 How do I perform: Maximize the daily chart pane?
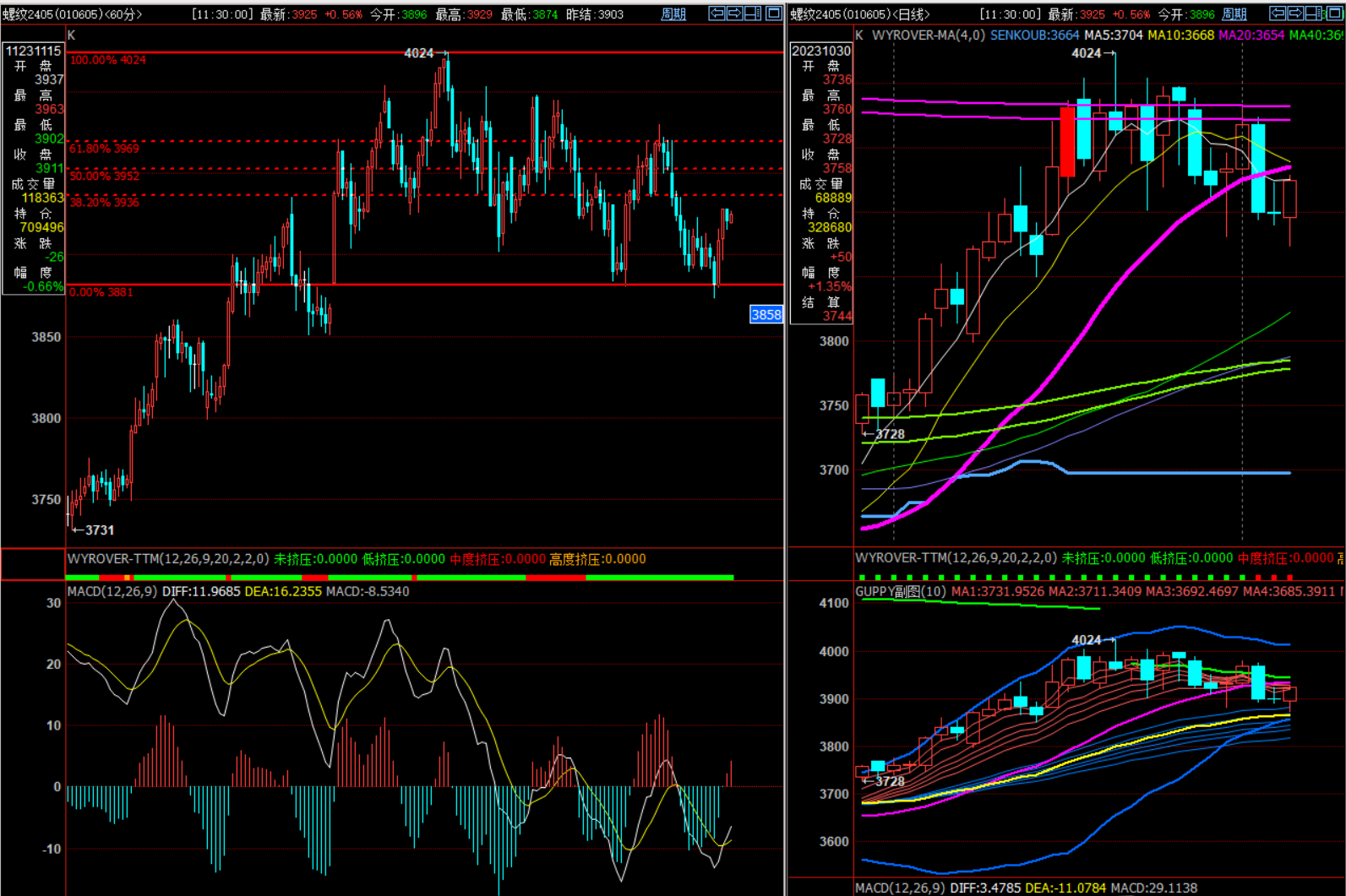click(x=1334, y=14)
